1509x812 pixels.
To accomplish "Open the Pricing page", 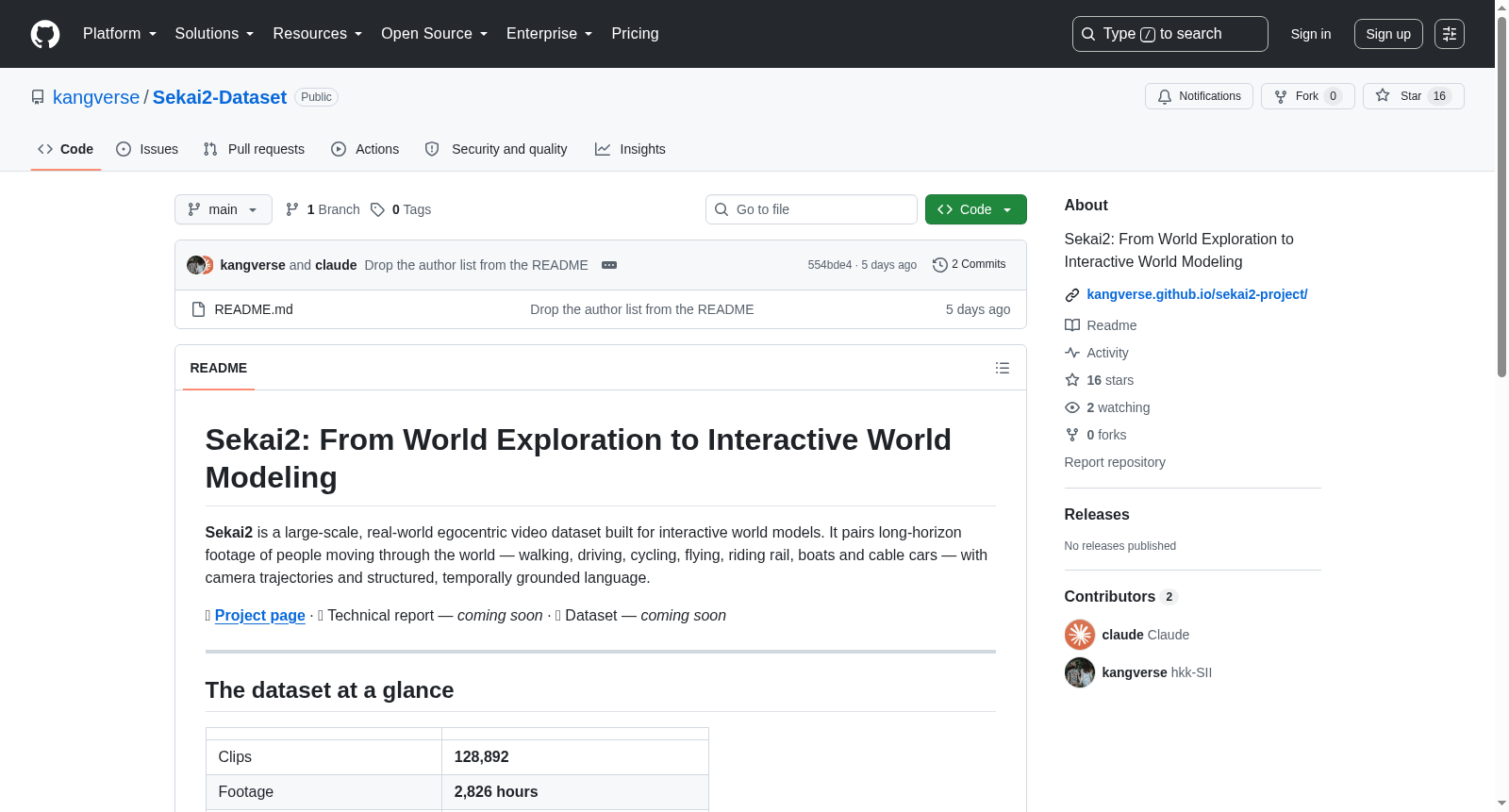I will point(635,34).
